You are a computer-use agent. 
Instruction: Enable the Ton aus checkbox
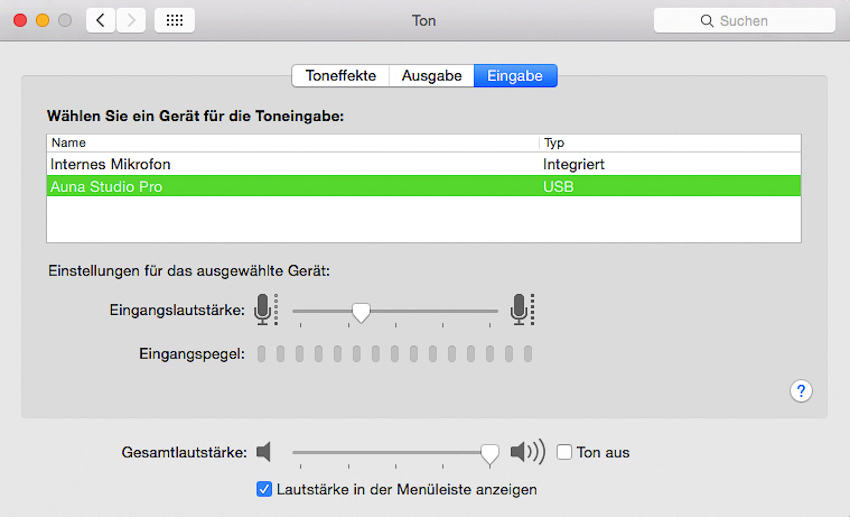[x=564, y=453]
